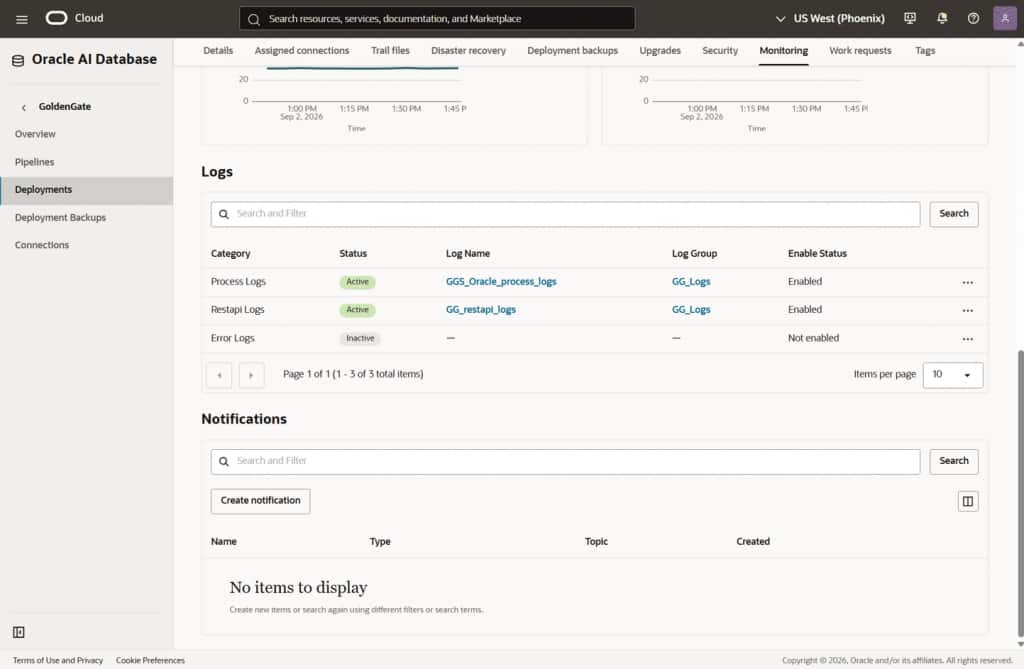Open actions menu for Restapi Logs row
Screen dimensions: 1024x669
point(967,310)
